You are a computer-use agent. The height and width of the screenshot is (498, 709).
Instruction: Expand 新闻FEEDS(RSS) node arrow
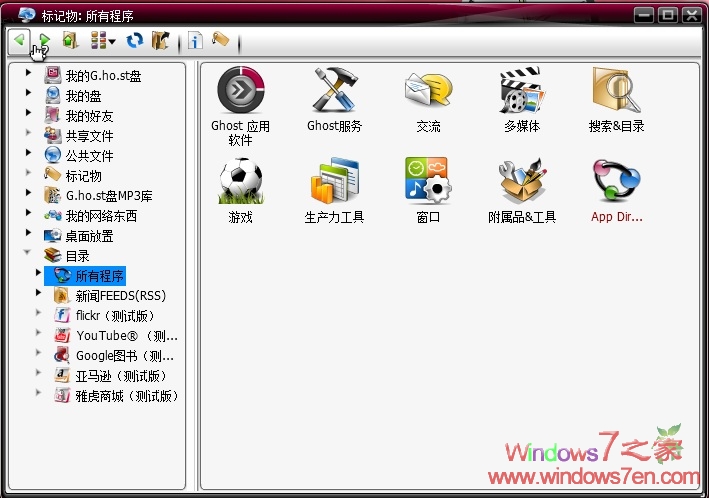[38, 292]
